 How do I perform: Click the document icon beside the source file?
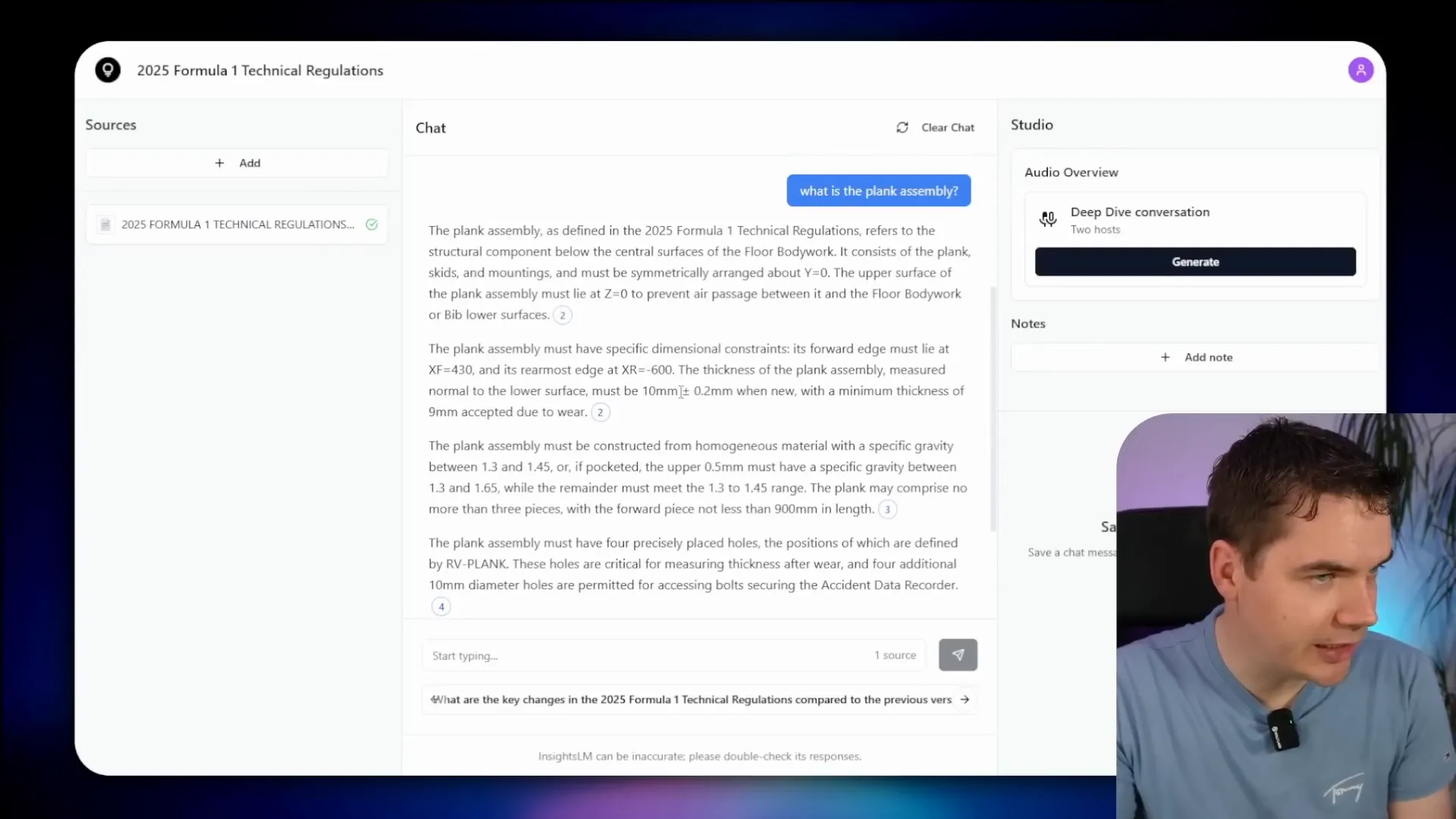tap(105, 224)
